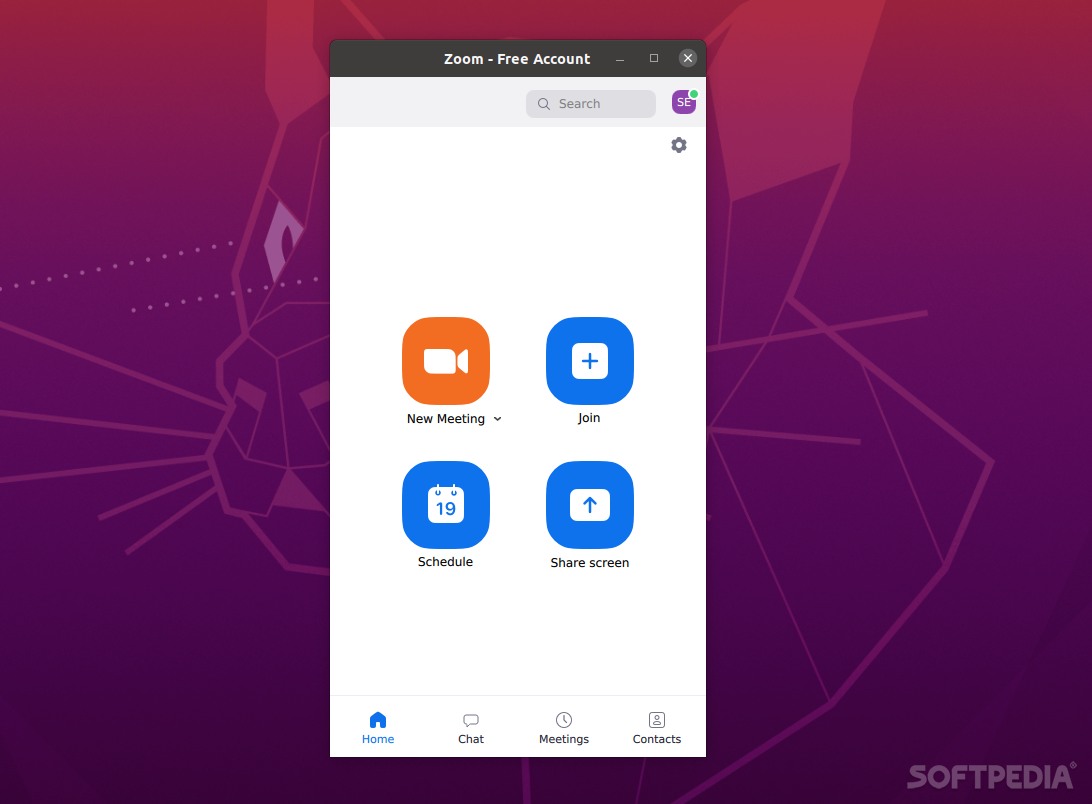The image size is (1092, 804).
Task: Close the Zoom window
Action: coord(688,59)
